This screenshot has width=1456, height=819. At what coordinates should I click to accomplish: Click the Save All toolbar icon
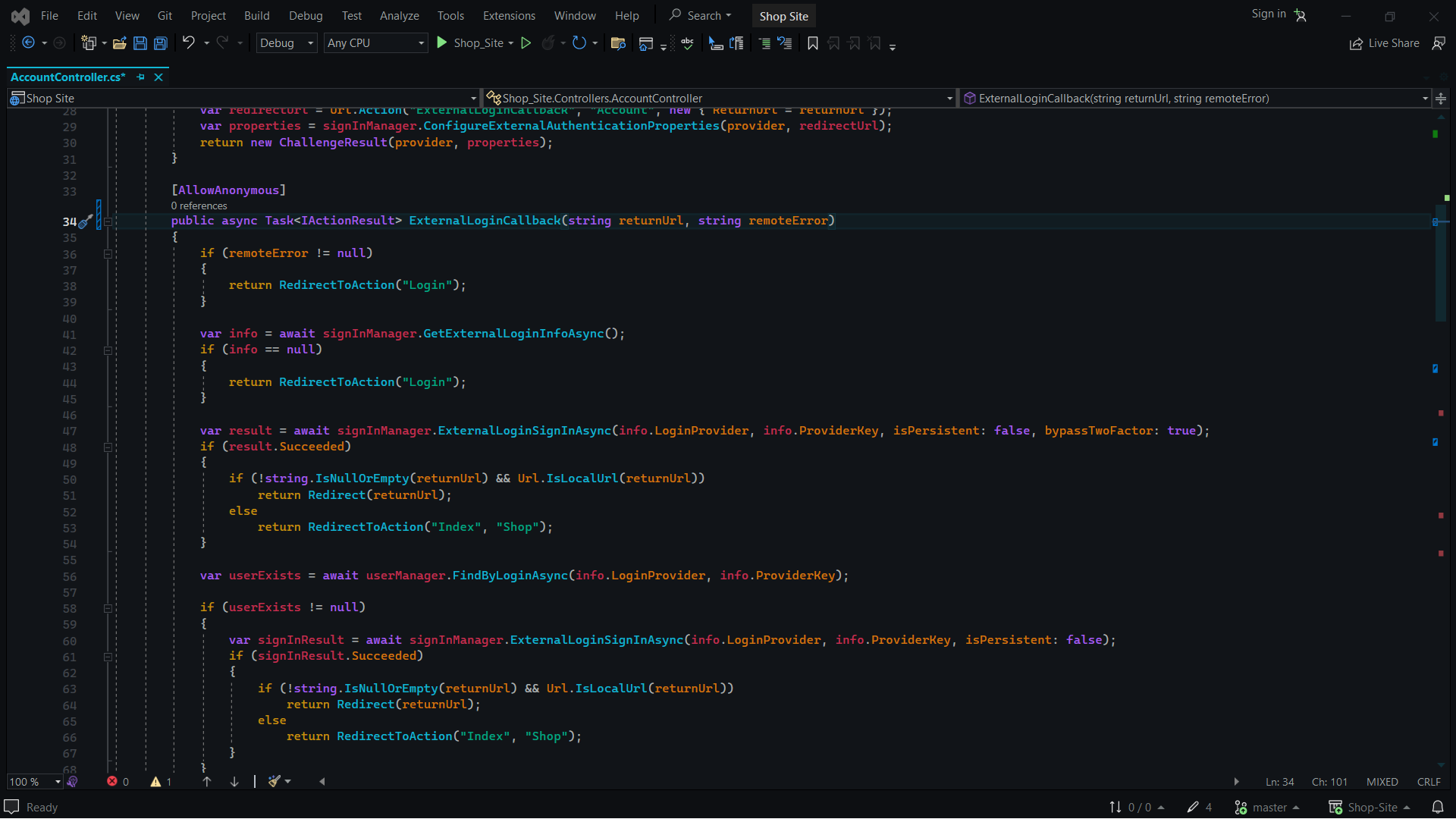(x=161, y=43)
